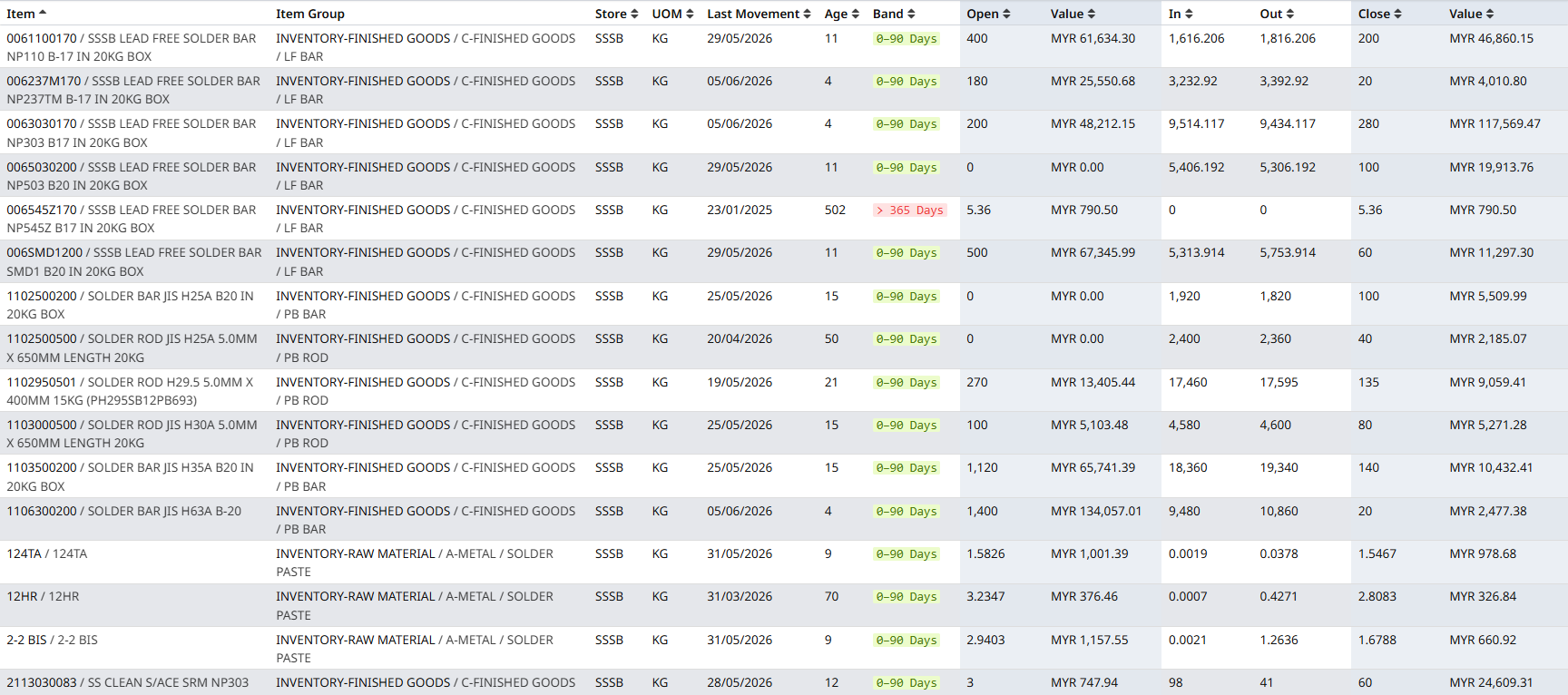The width and height of the screenshot is (1568, 695).
Task: Select item 1103500200 SOLDER BAR JIS H35A
Action: click(131, 476)
